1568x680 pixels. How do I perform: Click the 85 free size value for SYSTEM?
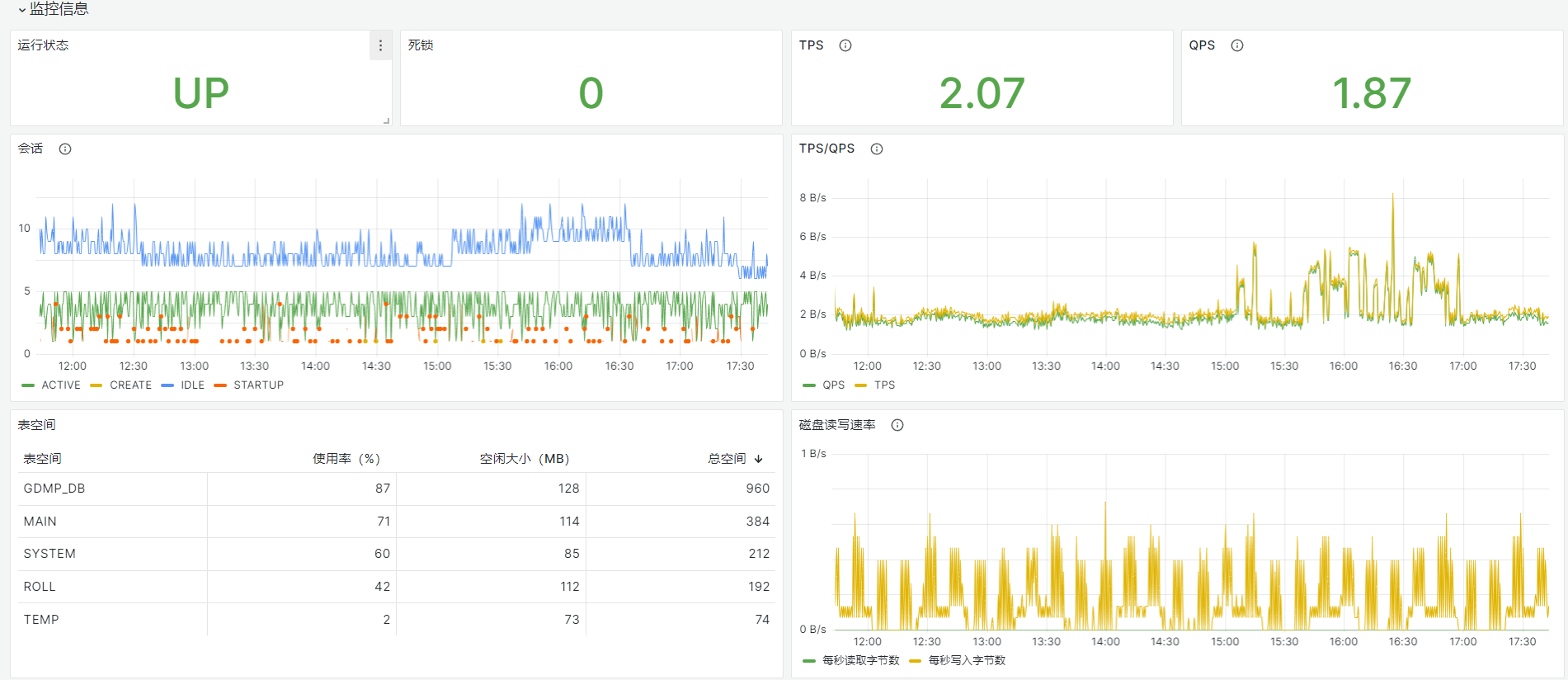[x=572, y=554]
